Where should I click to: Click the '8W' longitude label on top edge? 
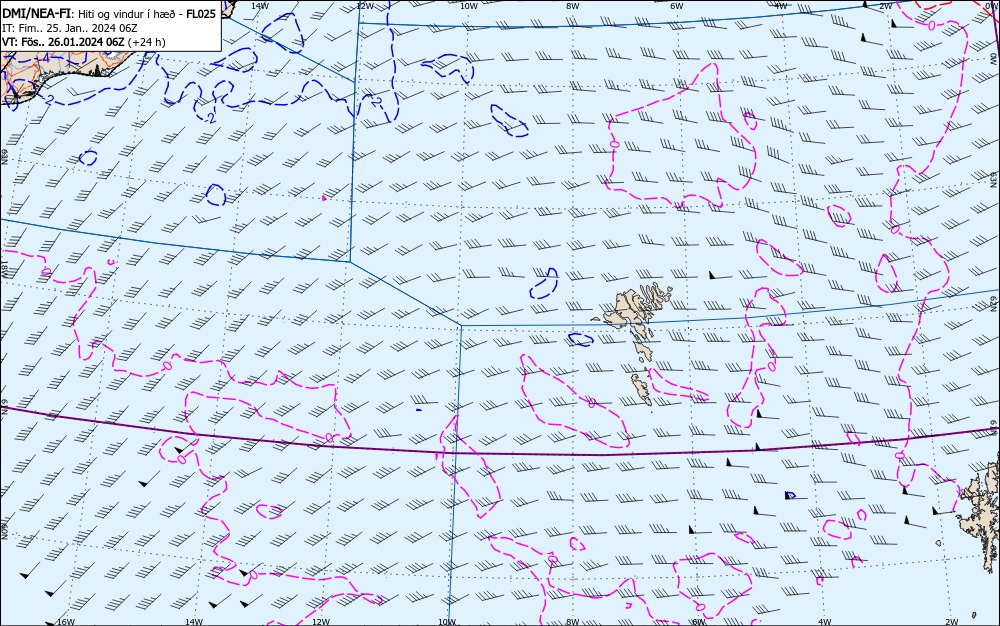tap(573, 6)
